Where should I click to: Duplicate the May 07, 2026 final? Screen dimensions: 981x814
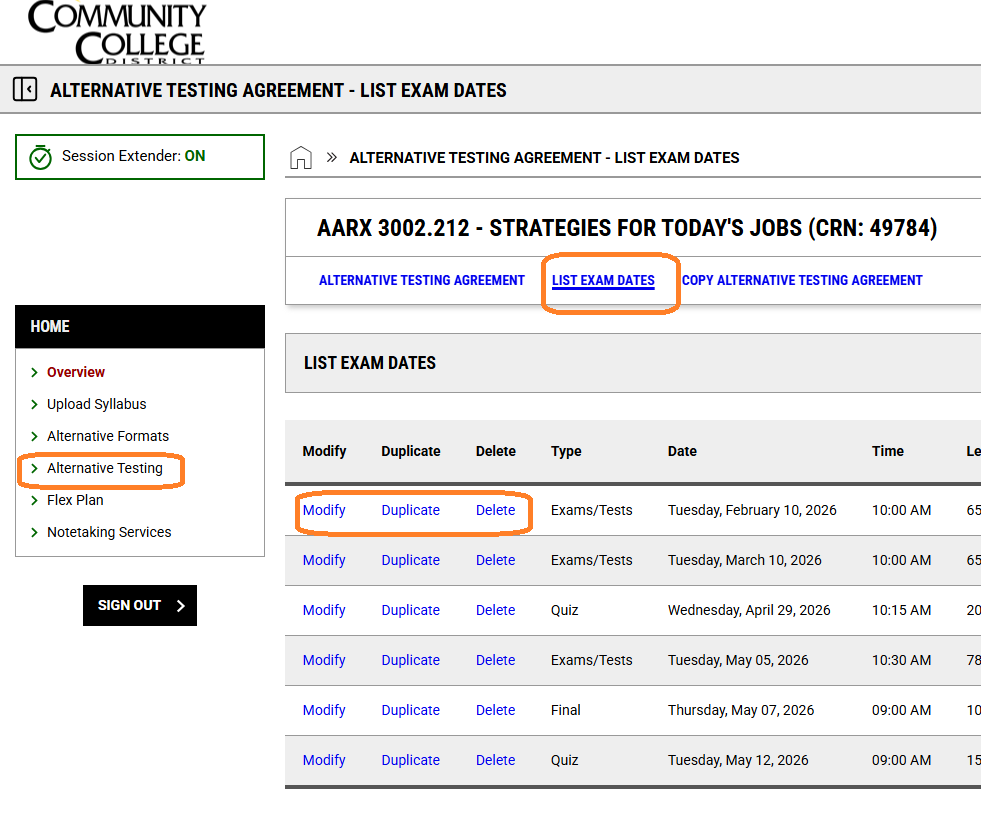click(410, 710)
